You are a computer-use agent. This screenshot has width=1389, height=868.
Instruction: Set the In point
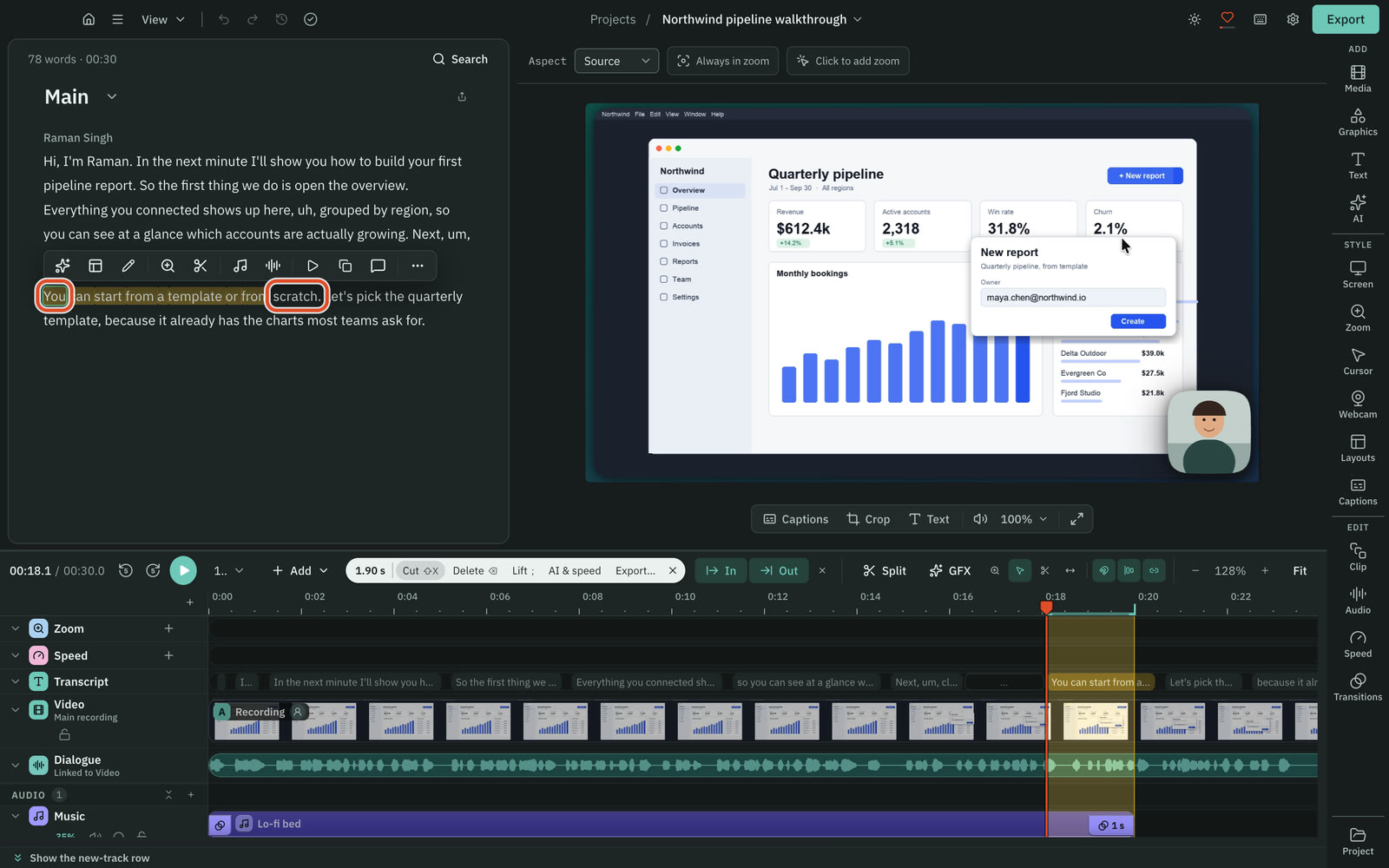tap(721, 570)
